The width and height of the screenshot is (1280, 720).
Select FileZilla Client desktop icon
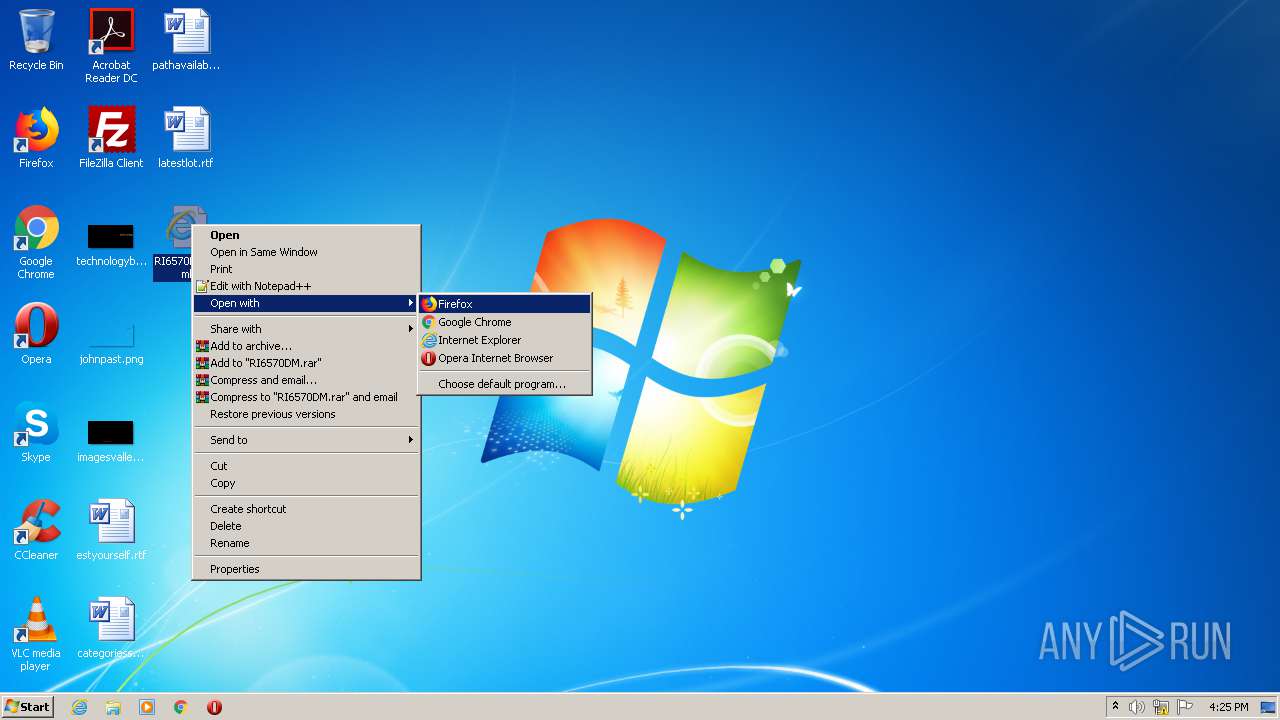coord(111,138)
